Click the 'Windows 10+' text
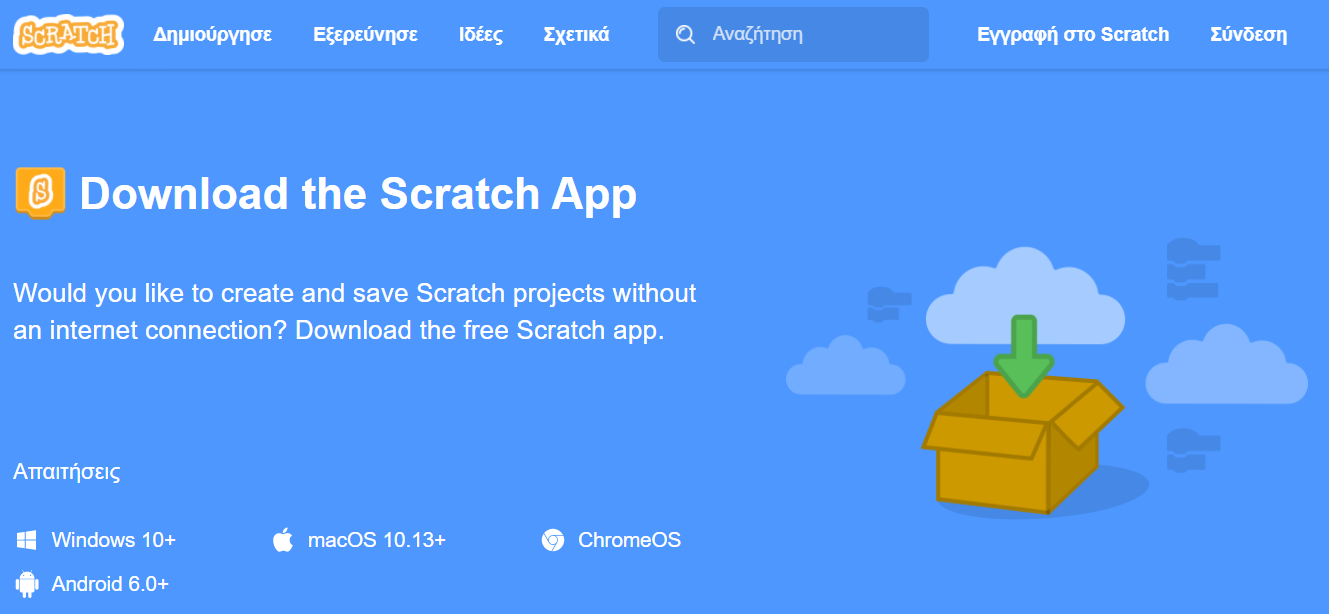This screenshot has height=614, width=1329. [x=114, y=540]
